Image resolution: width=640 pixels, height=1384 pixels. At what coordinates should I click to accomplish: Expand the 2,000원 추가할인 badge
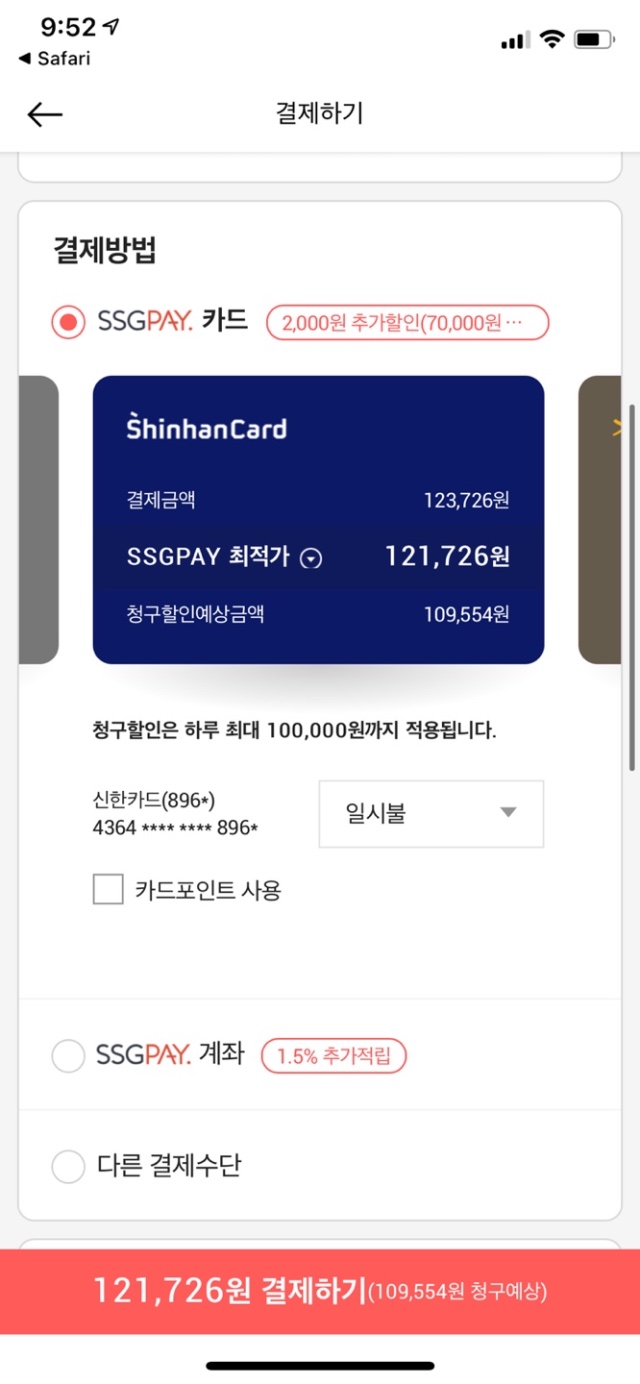(408, 323)
